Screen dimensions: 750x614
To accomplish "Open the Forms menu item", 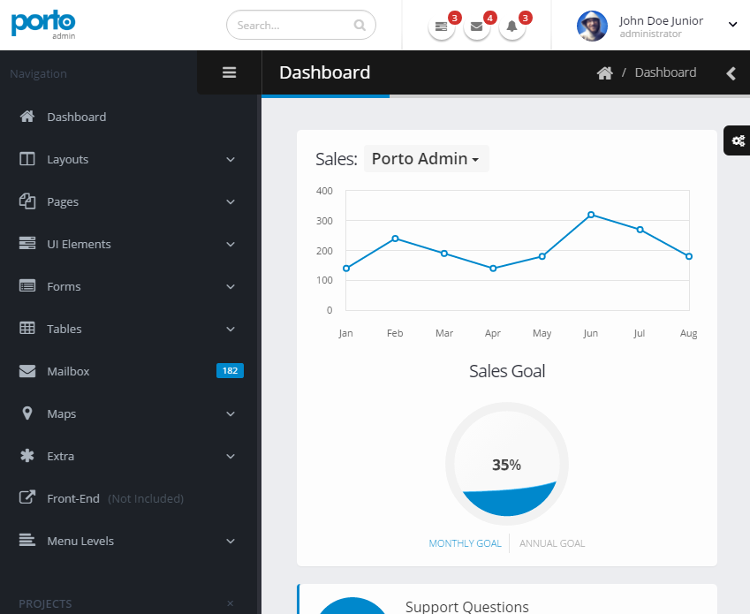I will pos(127,286).
